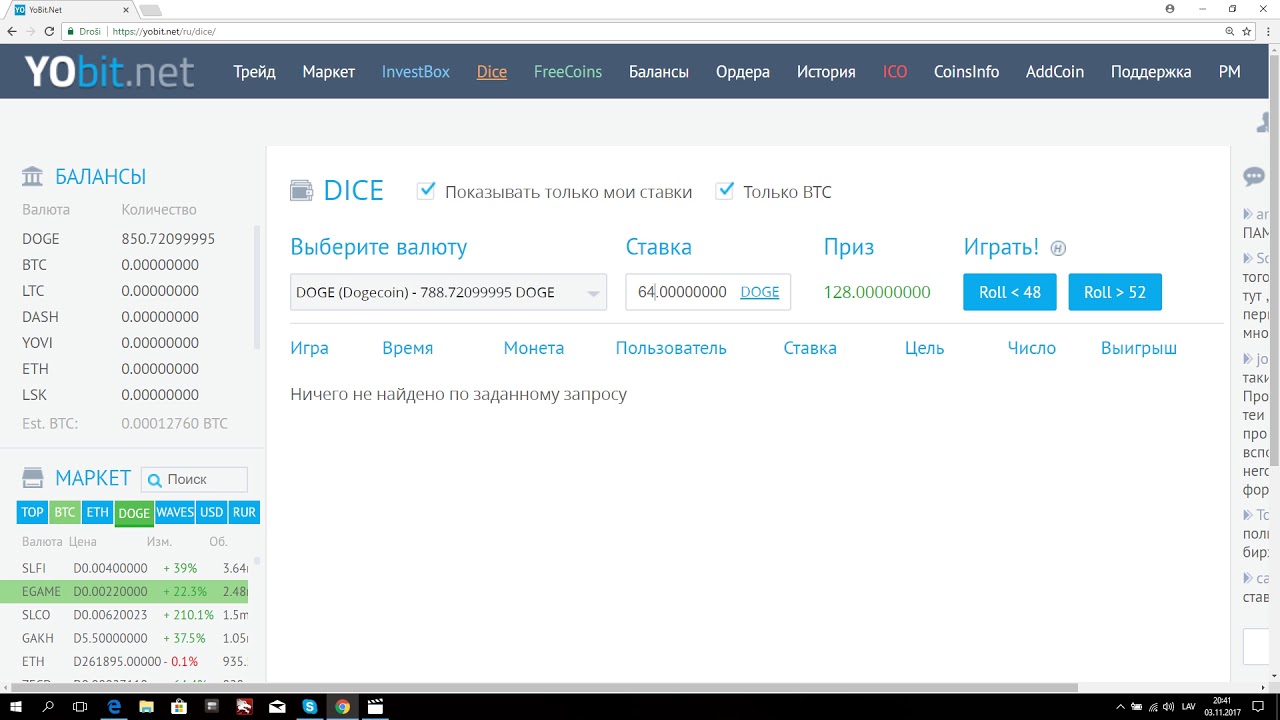This screenshot has width=1280, height=720.
Task: Click the Маркет storefront icon
Action: (x=33, y=478)
